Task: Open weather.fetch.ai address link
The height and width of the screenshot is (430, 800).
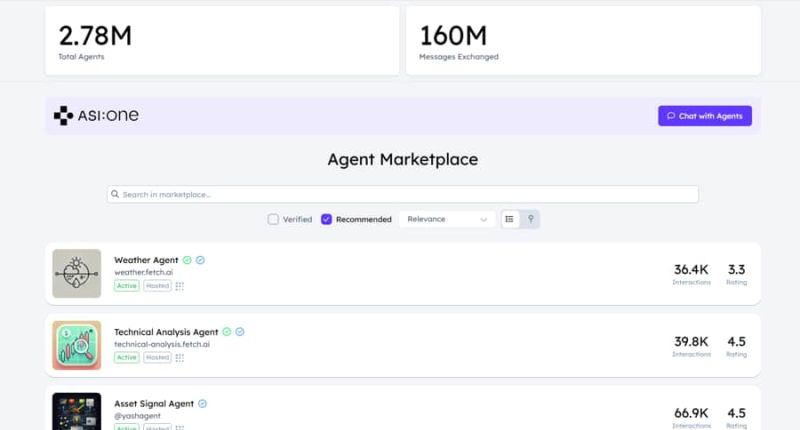Action: [x=144, y=272]
